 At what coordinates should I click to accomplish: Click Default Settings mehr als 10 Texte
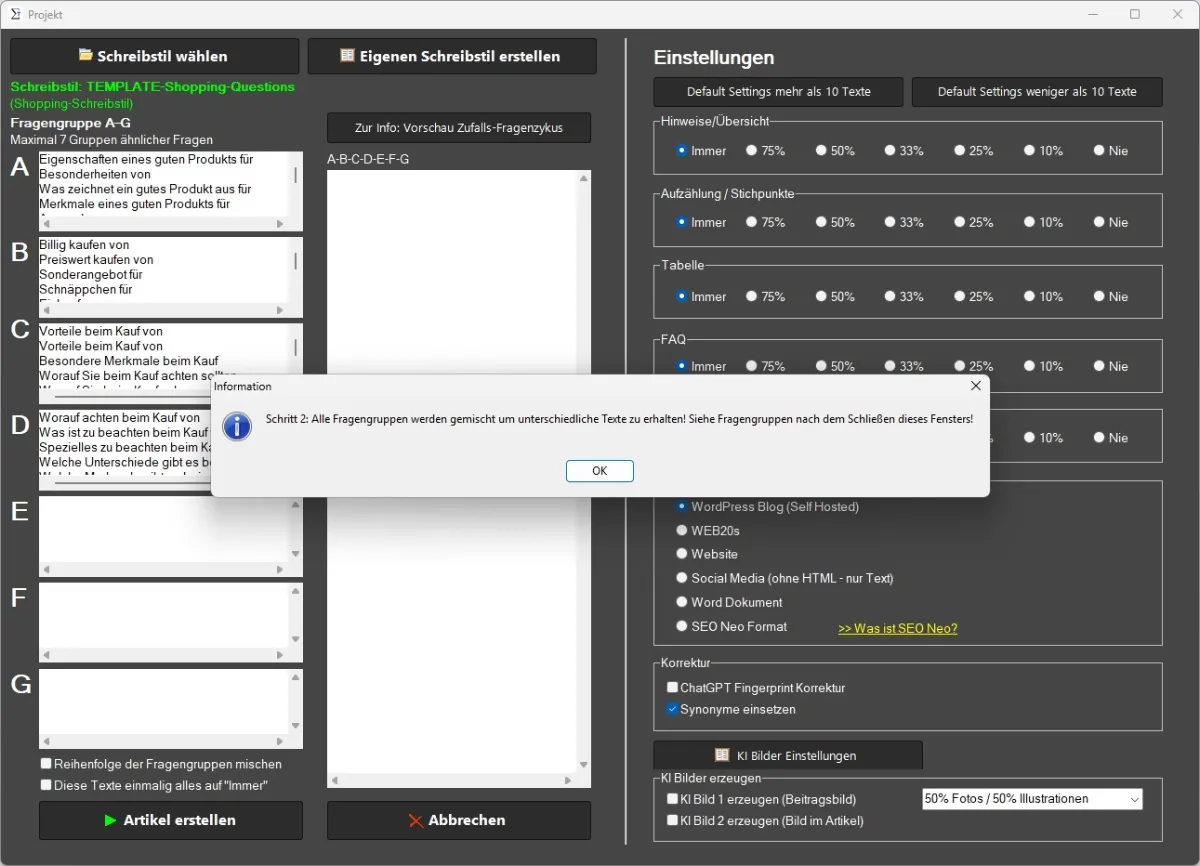(778, 92)
